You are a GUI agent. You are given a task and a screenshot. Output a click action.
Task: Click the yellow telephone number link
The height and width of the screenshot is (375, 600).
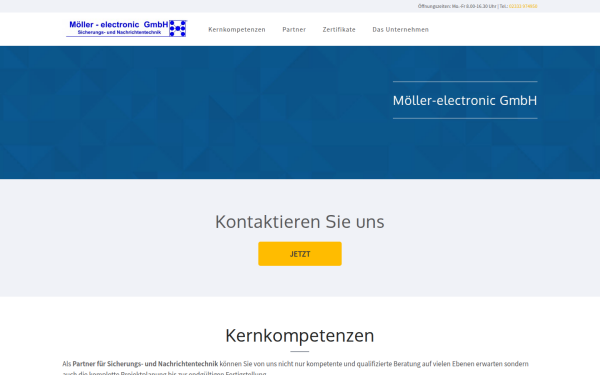click(523, 6)
